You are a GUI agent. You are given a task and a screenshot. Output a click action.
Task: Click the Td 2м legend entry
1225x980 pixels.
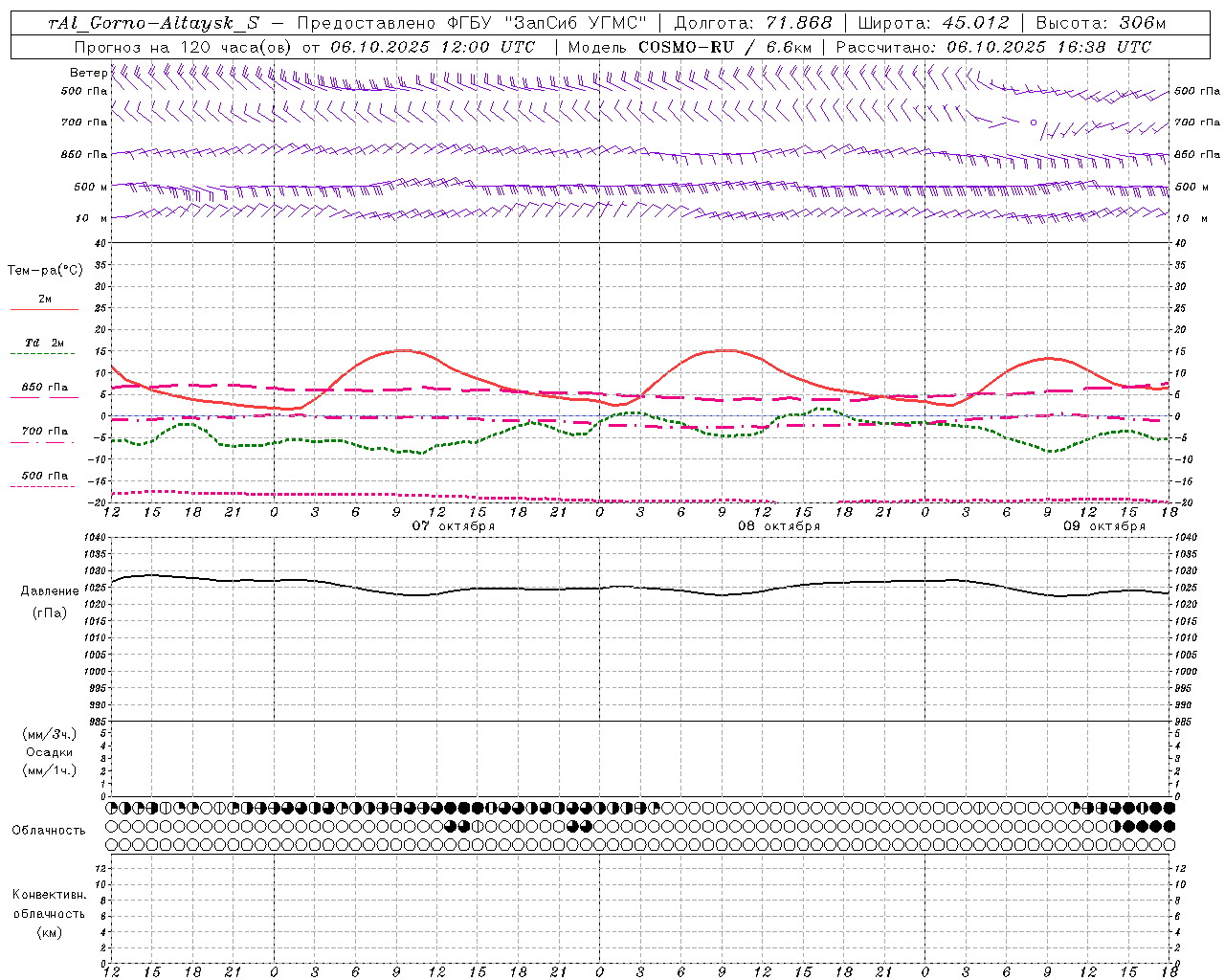tap(44, 343)
